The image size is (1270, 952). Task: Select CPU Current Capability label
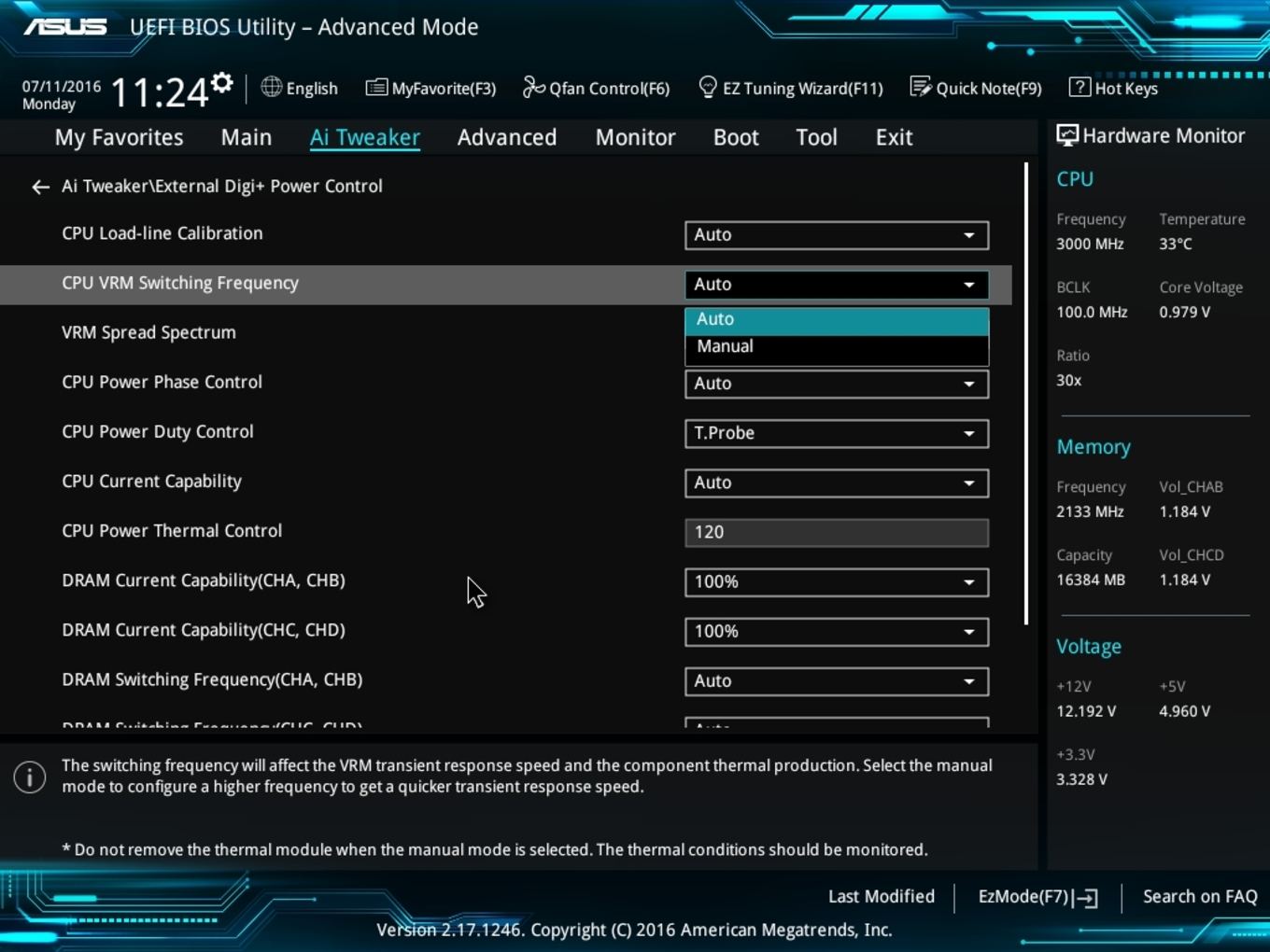pos(151,481)
